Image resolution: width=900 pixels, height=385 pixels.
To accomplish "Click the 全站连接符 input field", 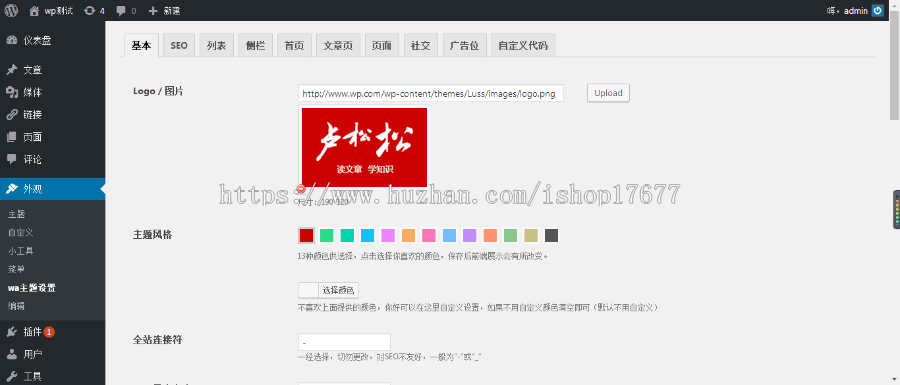I will [x=344, y=342].
